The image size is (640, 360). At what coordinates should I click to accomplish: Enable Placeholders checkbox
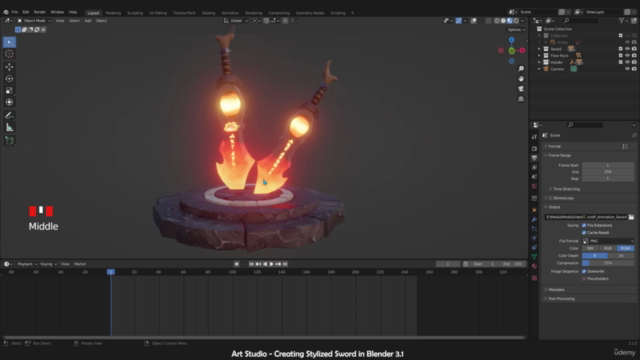[584, 279]
